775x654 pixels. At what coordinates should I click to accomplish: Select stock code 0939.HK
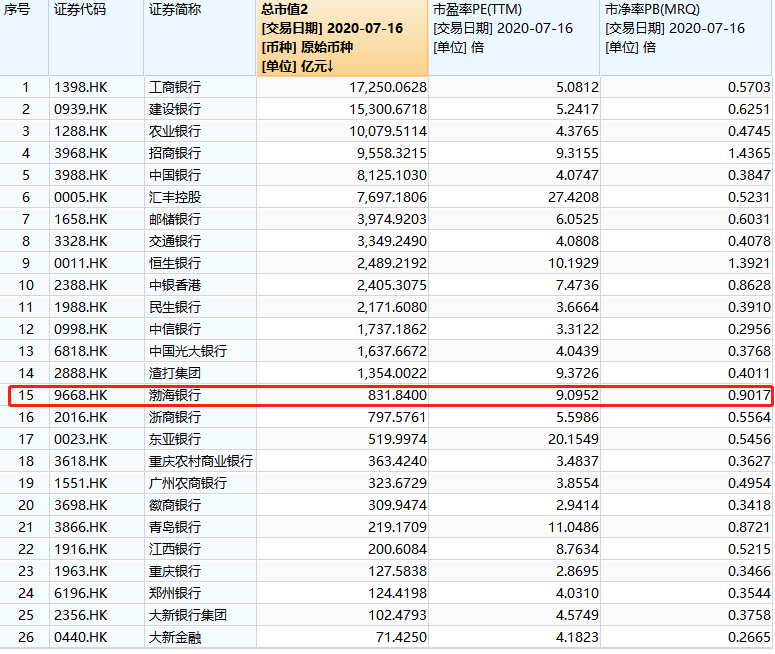point(81,109)
